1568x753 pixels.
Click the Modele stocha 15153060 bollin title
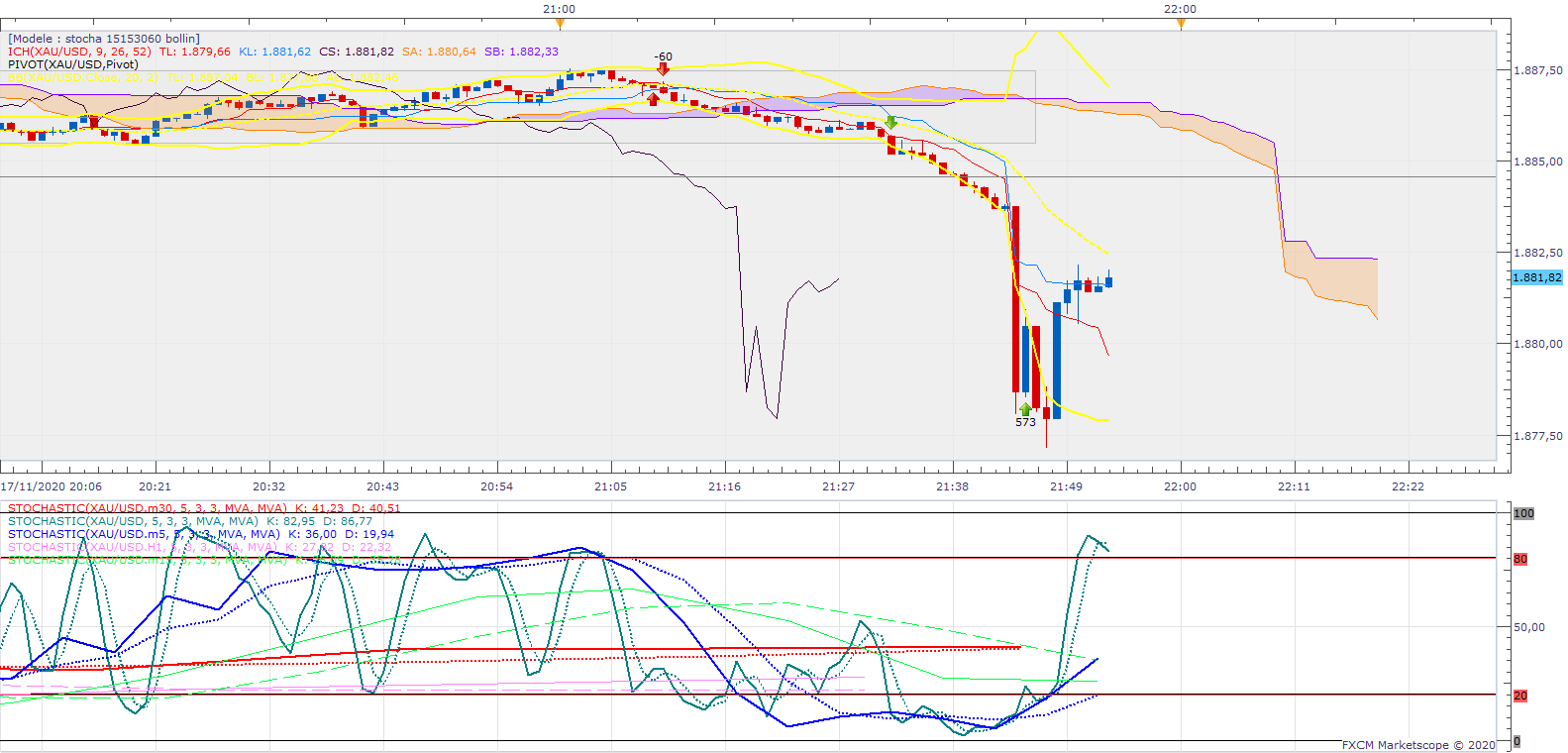click(104, 39)
